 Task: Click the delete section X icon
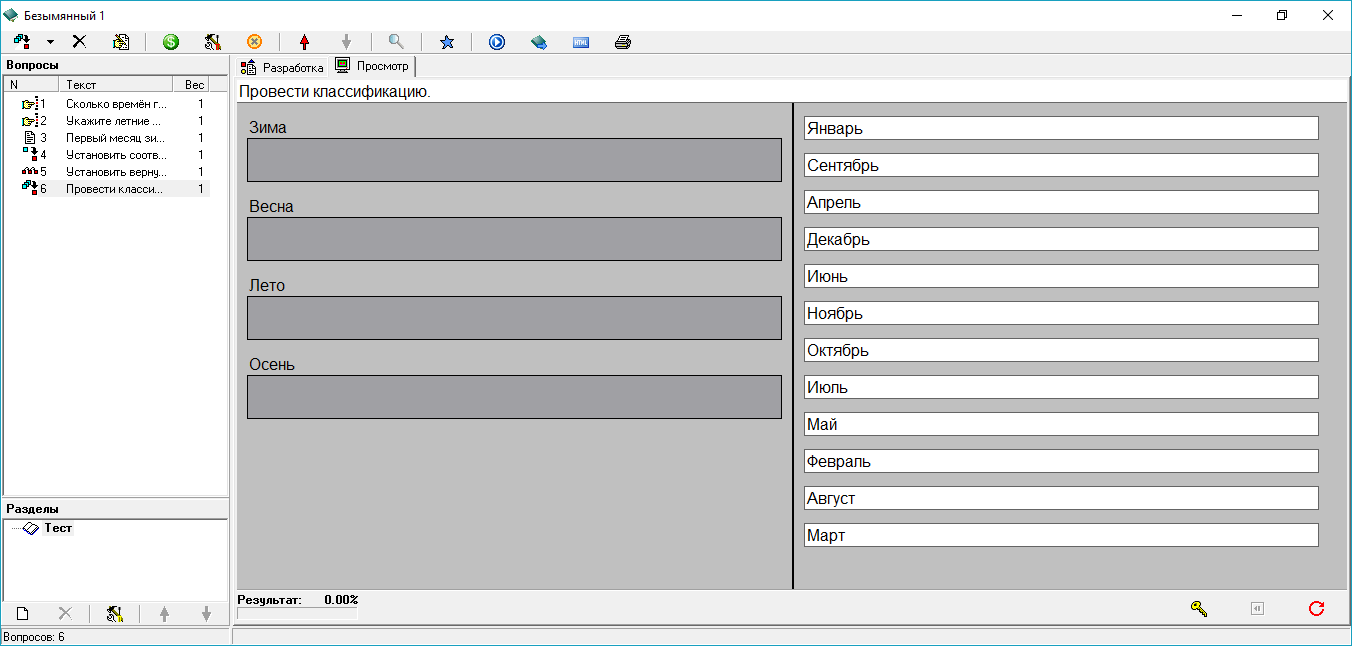(65, 614)
